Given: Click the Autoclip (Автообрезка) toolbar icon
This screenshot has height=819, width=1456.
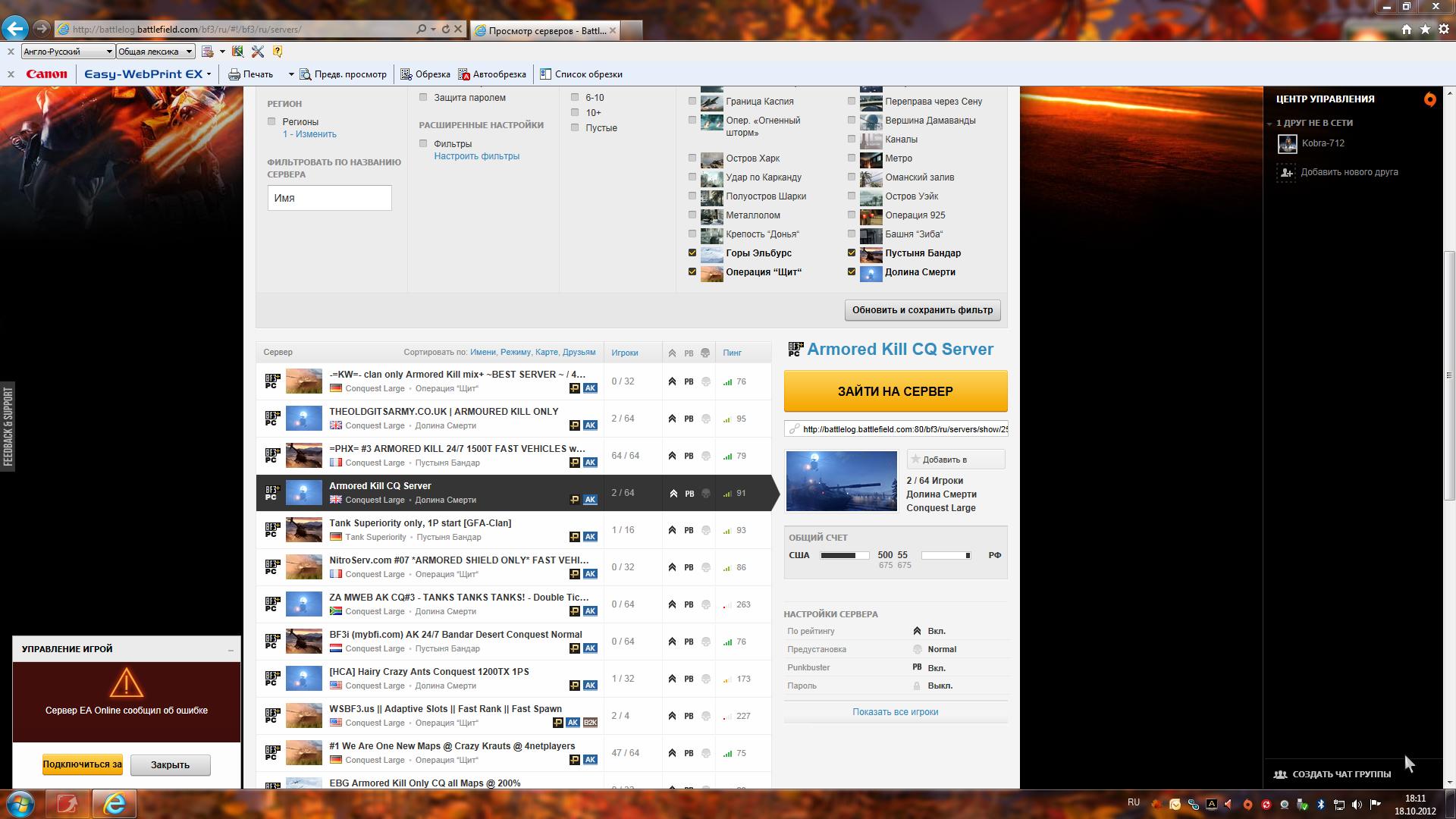Looking at the screenshot, I should (464, 74).
